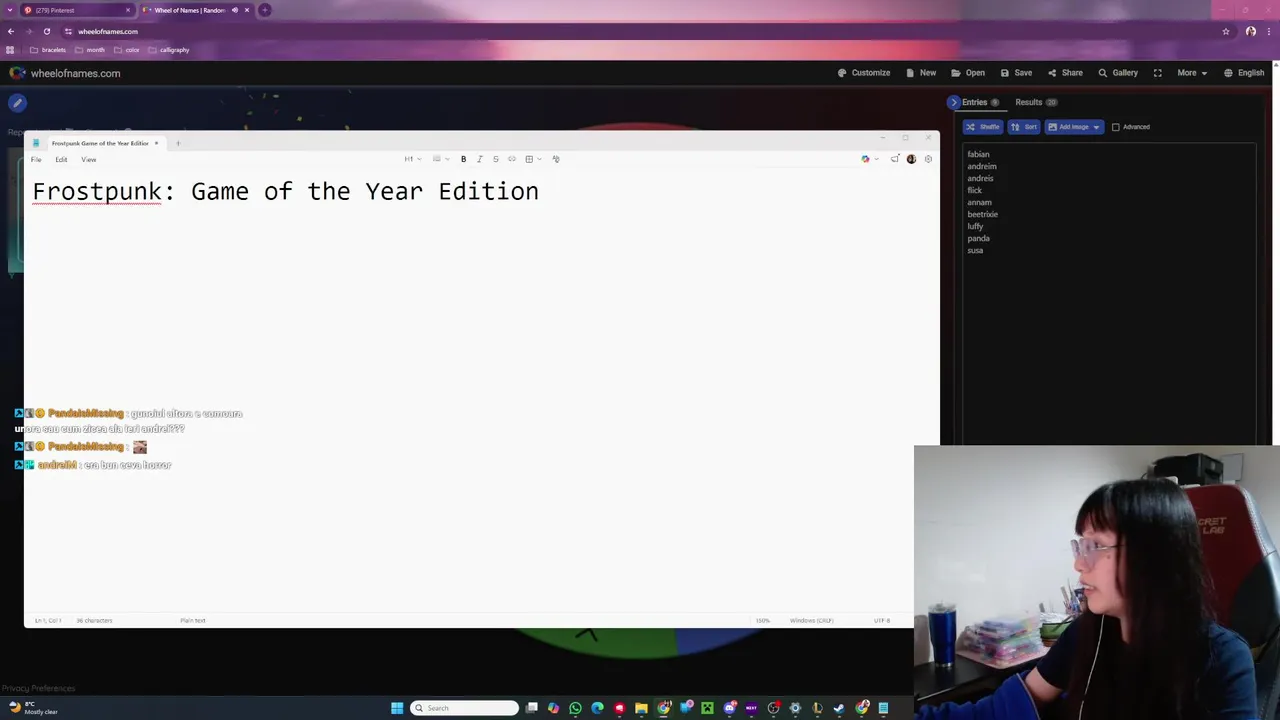This screenshot has height=720, width=1280.
Task: Click clear formatting icon in Notepad
Action: point(556,159)
